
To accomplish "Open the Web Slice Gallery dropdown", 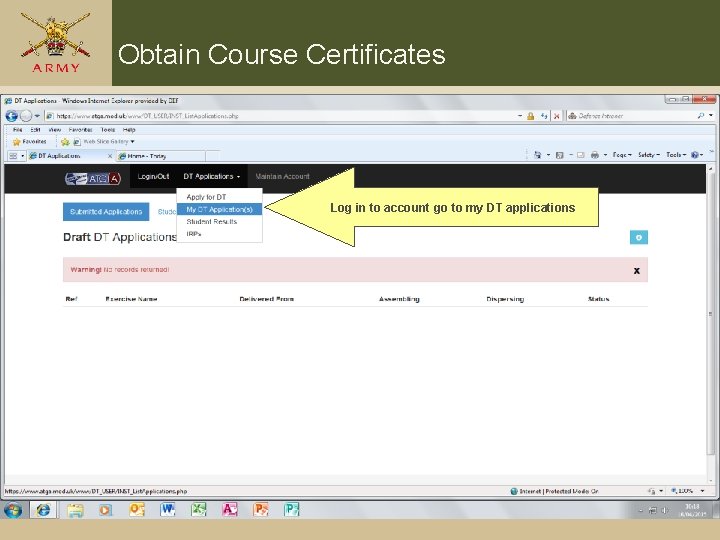I will [x=104, y=141].
